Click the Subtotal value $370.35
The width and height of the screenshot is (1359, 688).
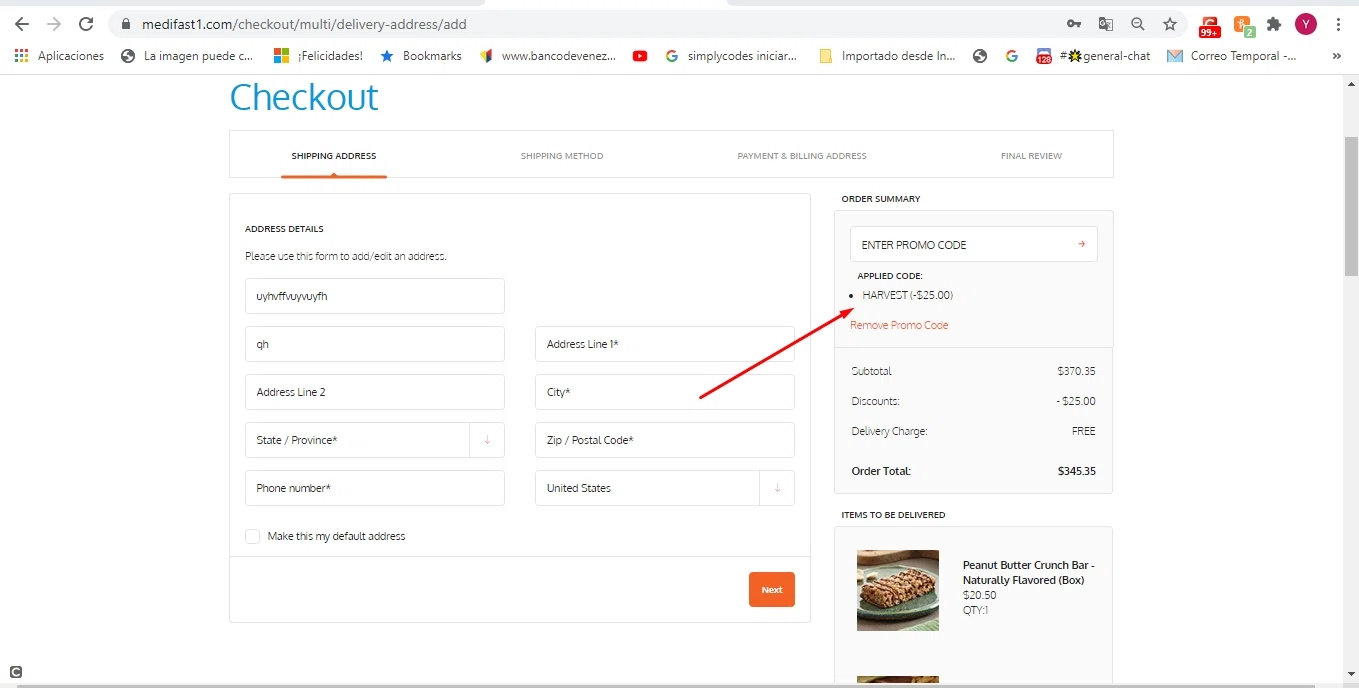tap(1076, 371)
